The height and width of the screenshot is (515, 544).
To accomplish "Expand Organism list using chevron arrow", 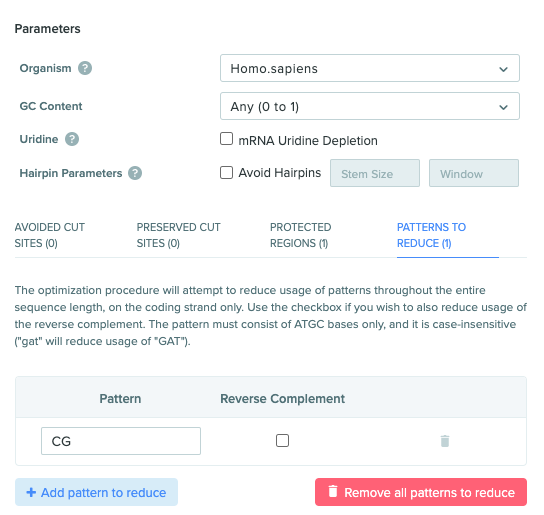I will click(503, 69).
